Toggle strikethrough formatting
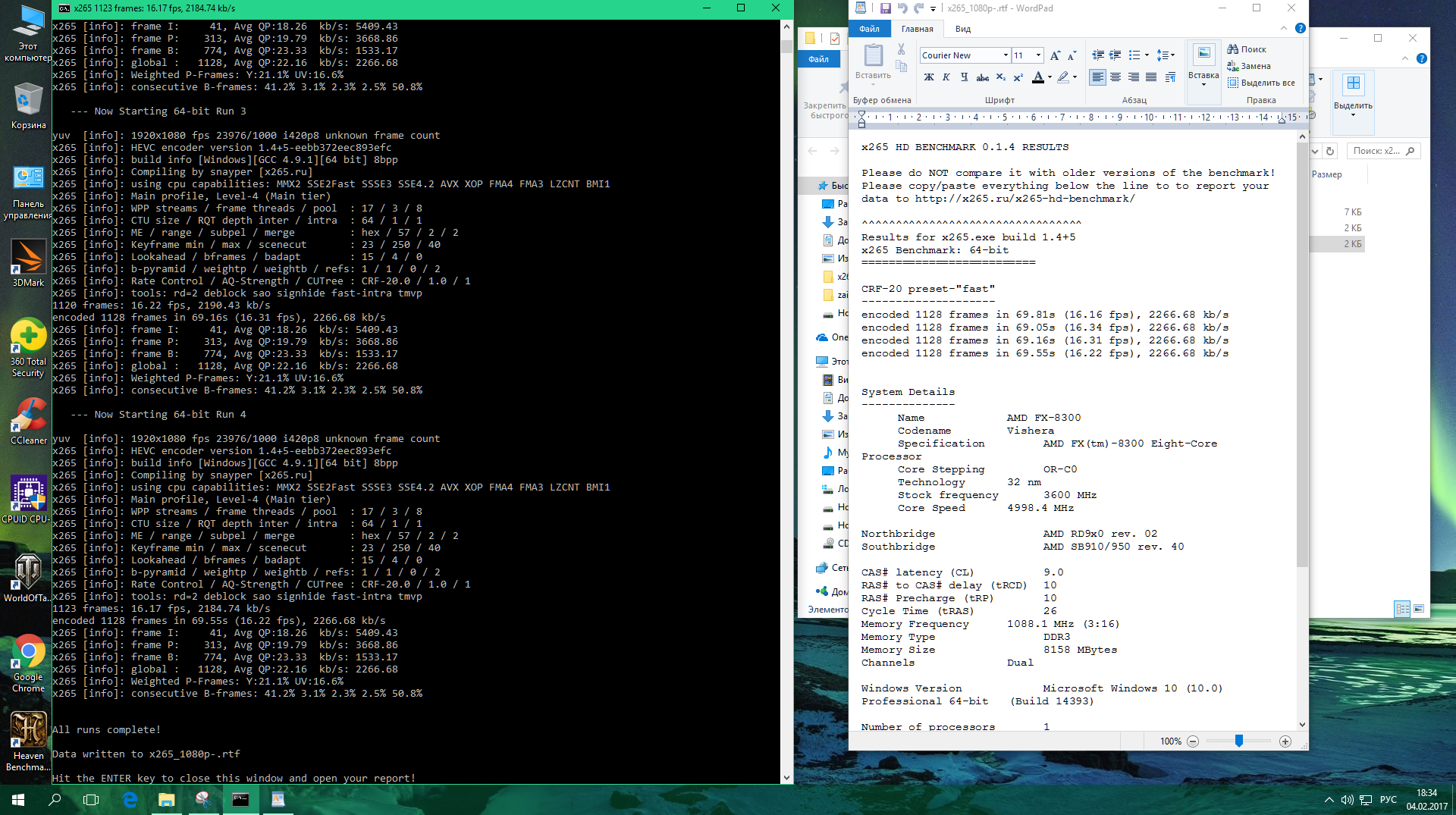1456x815 pixels. pyautogui.click(x=982, y=77)
